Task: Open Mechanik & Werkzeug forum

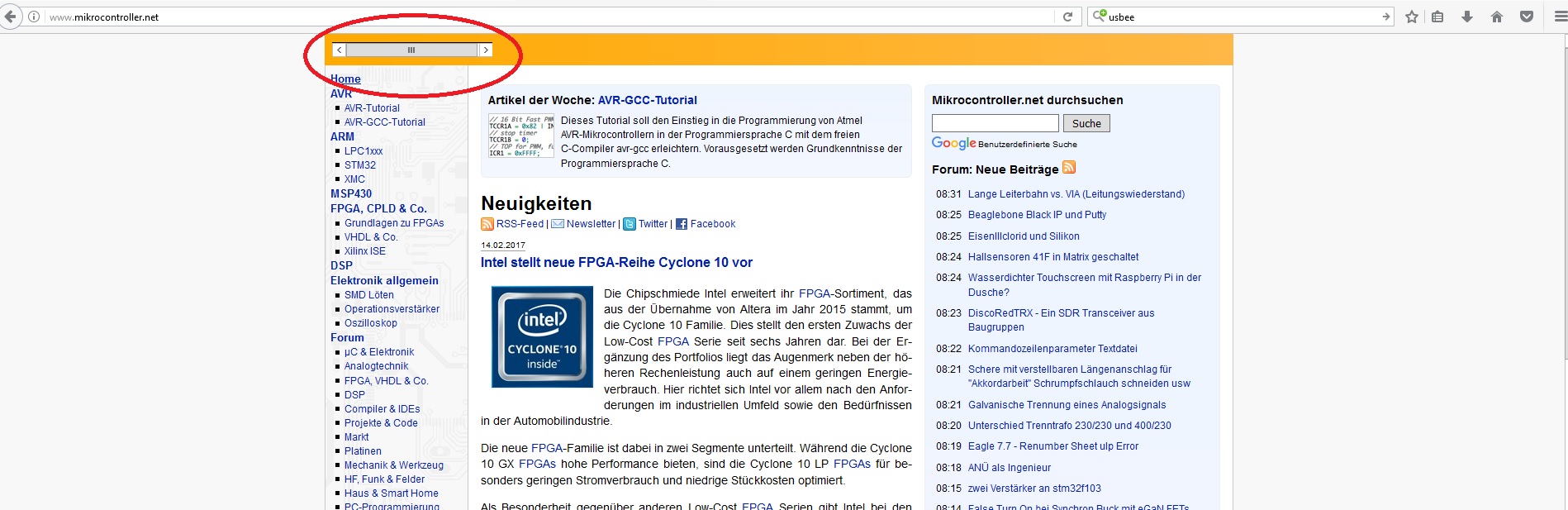Action: point(394,465)
